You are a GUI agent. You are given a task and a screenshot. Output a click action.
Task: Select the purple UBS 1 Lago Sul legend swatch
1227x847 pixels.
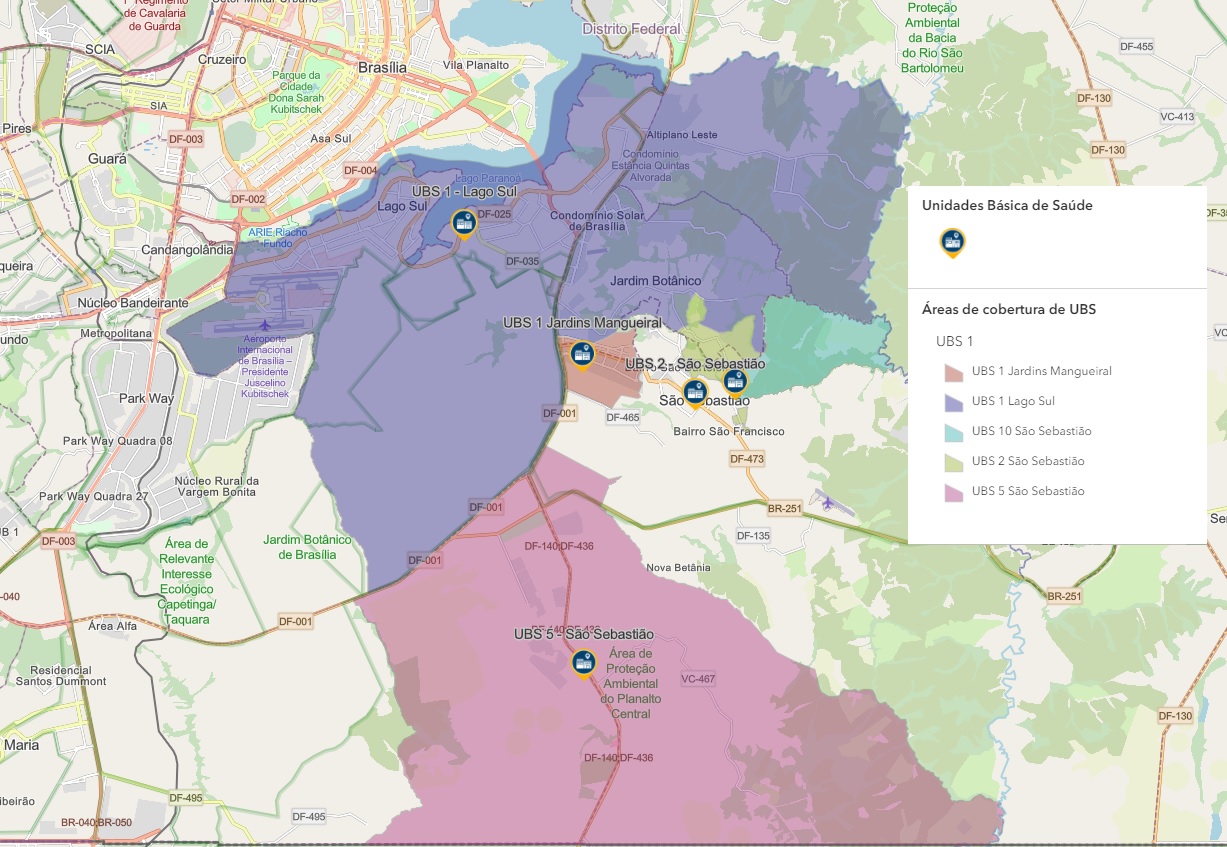click(953, 402)
